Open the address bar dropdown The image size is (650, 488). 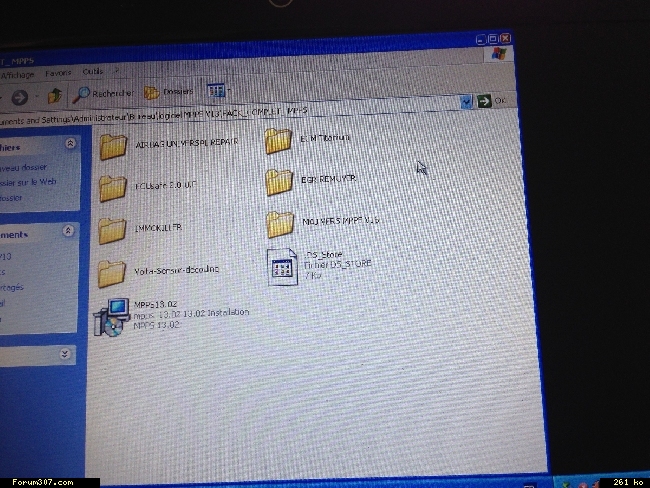coord(466,101)
